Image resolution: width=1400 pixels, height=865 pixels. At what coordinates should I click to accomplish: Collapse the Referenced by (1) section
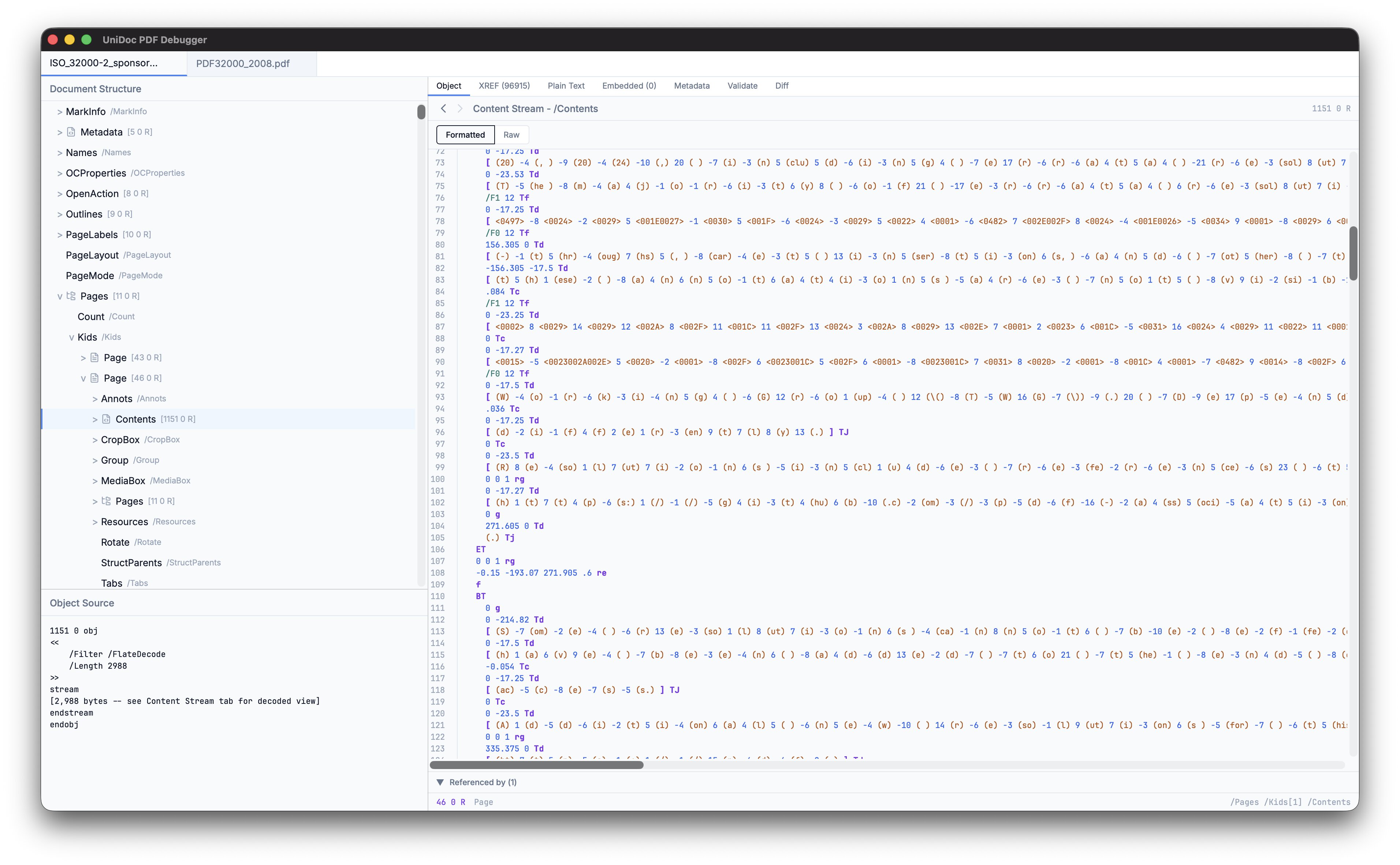pyautogui.click(x=440, y=782)
